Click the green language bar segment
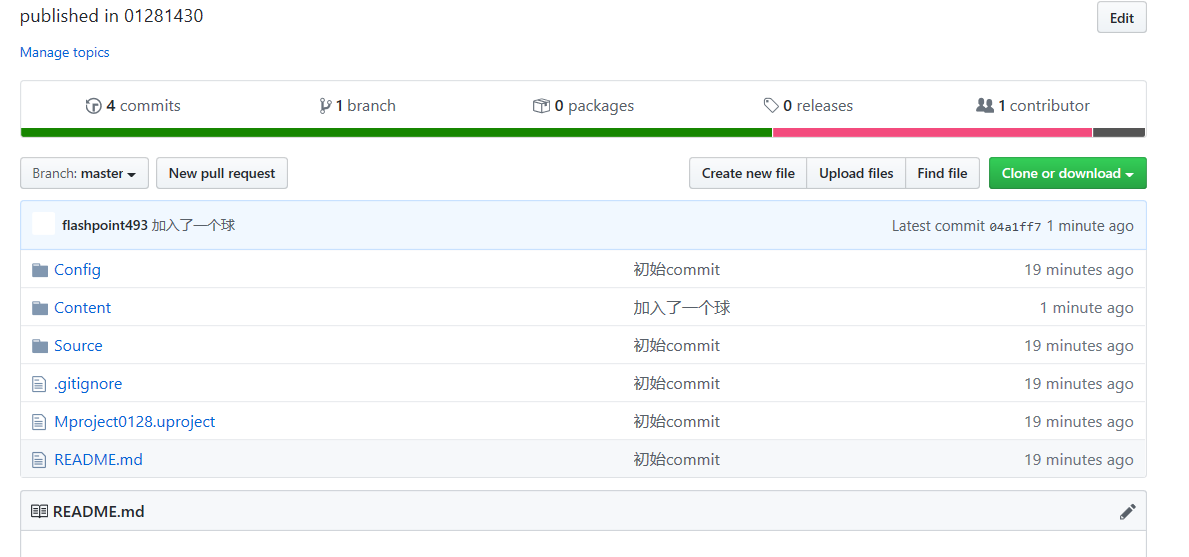Screen dimensions: 1189x557 click(396, 132)
